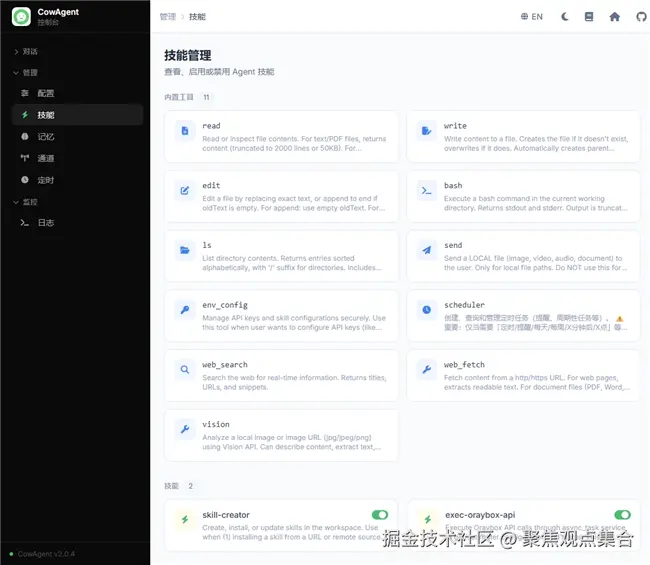
Task: Click the 管理 breadcrumb link
Action: coord(168,17)
